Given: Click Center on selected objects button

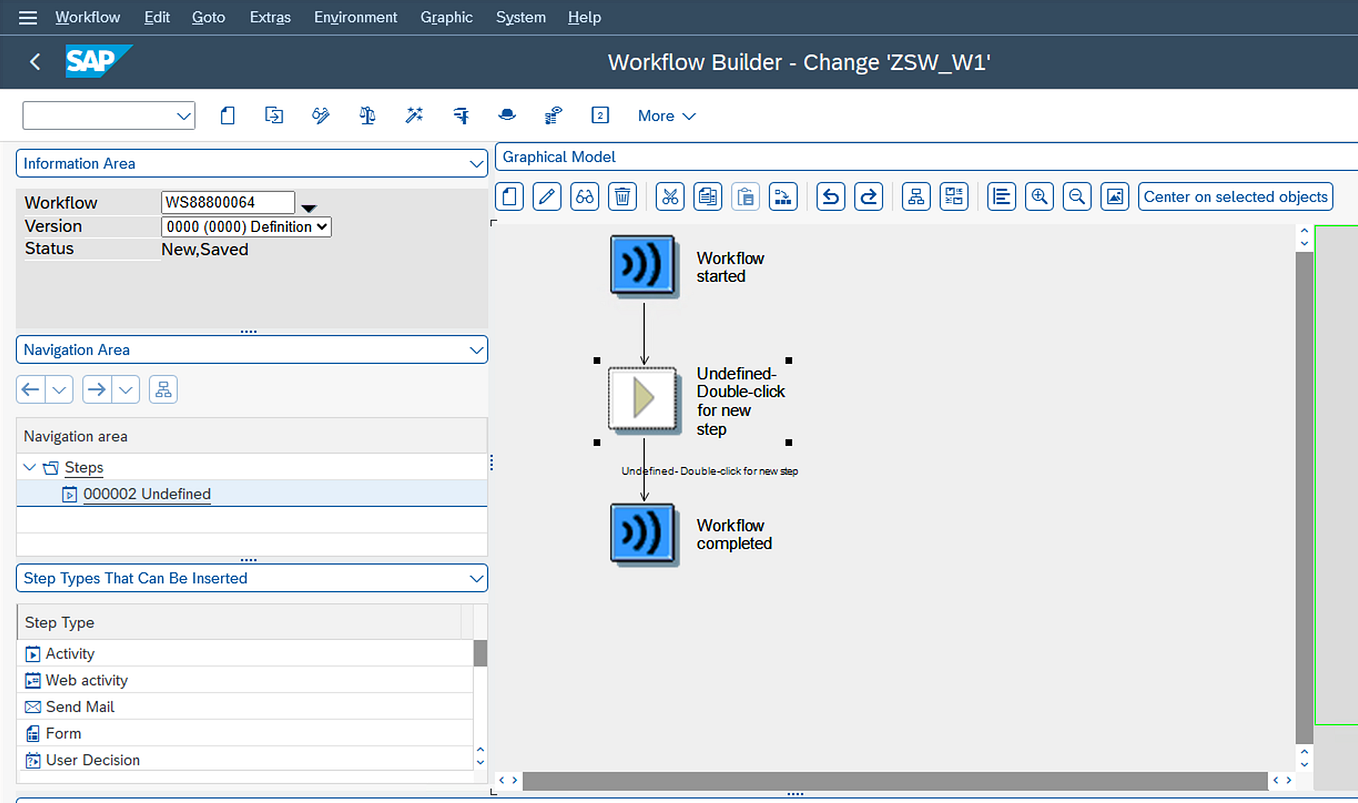Looking at the screenshot, I should tap(1237, 197).
